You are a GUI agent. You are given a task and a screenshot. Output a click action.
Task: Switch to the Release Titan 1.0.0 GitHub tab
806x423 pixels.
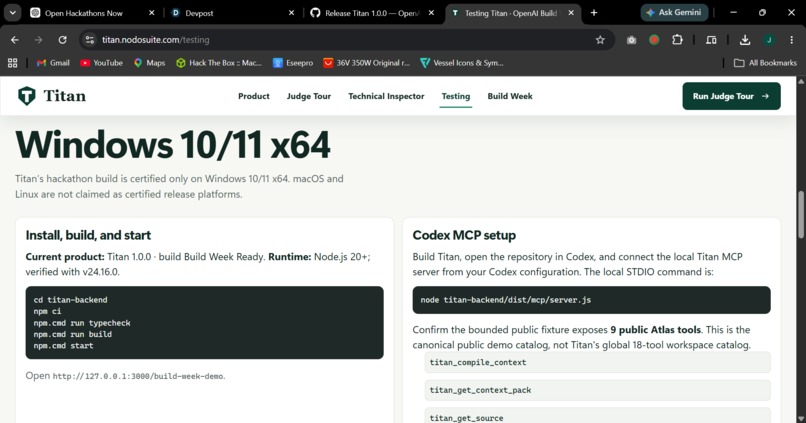pyautogui.click(x=372, y=13)
